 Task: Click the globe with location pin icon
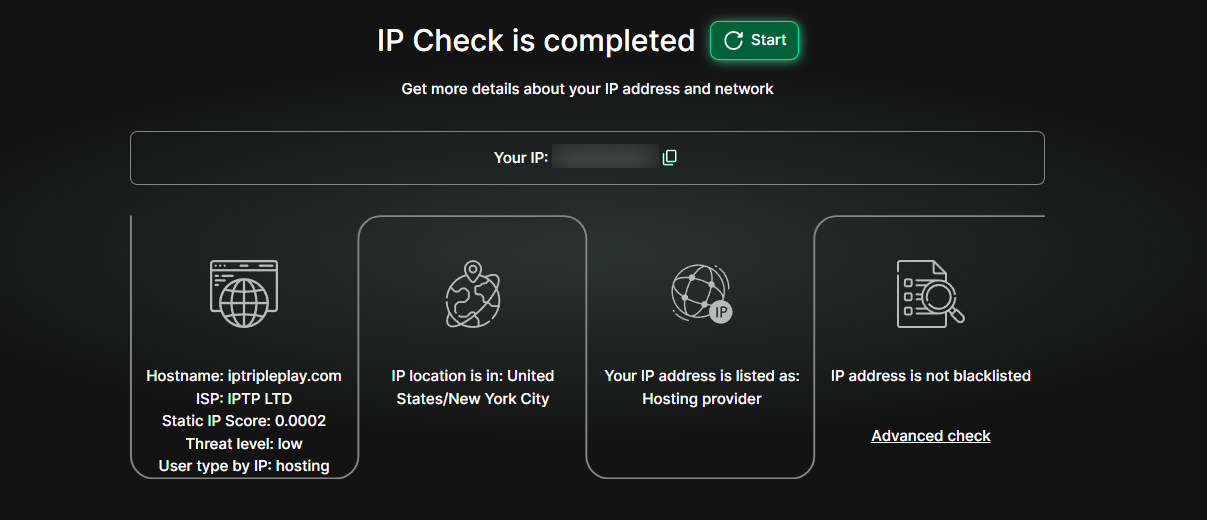click(x=472, y=294)
